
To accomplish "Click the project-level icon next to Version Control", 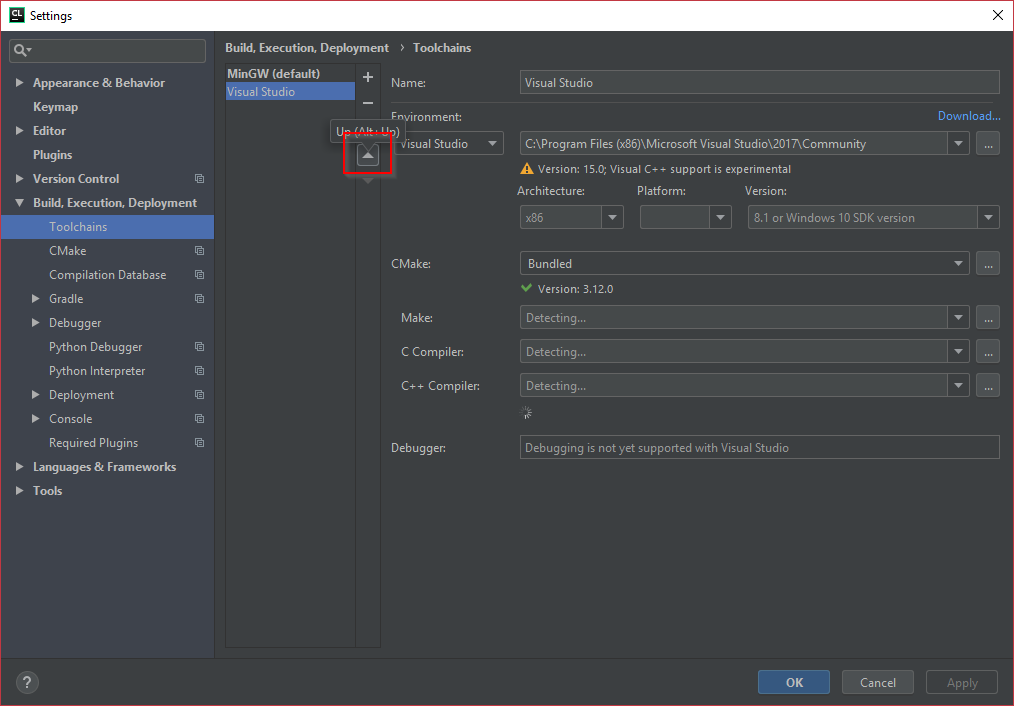I will click(x=199, y=178).
